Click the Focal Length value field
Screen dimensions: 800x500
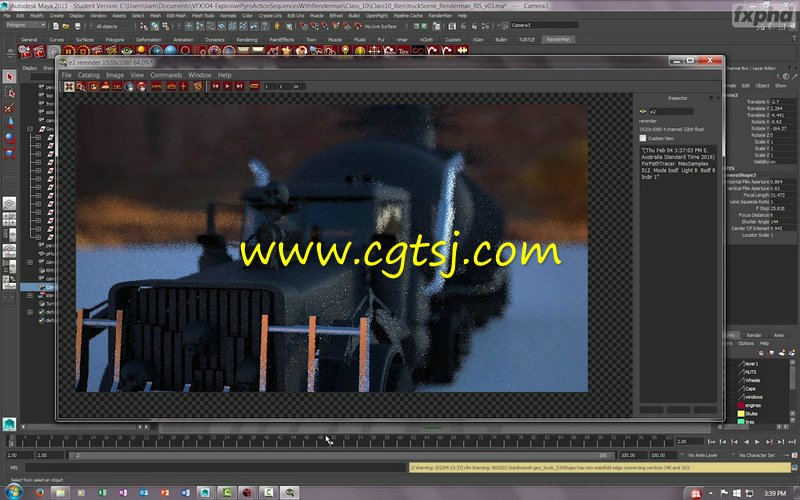click(783, 195)
